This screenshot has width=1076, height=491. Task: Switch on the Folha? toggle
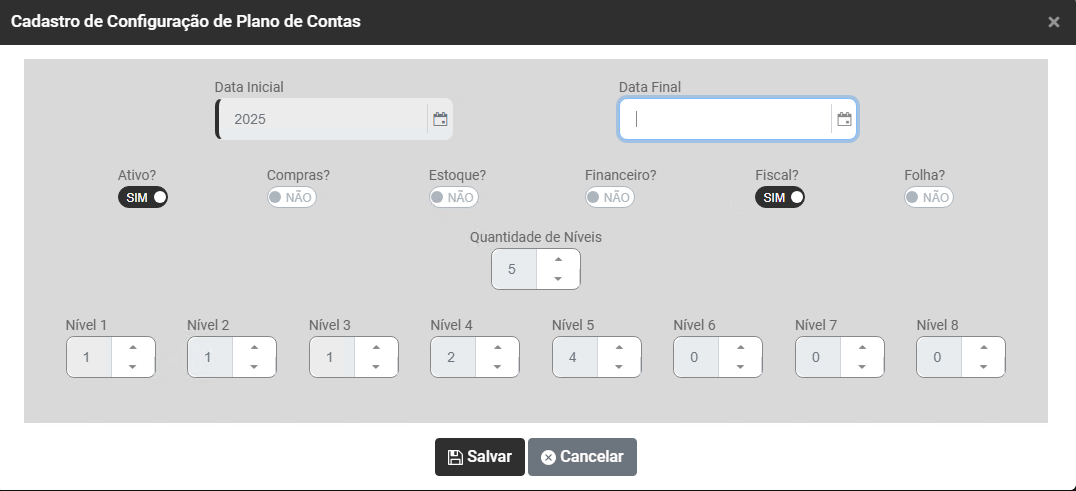coord(929,197)
